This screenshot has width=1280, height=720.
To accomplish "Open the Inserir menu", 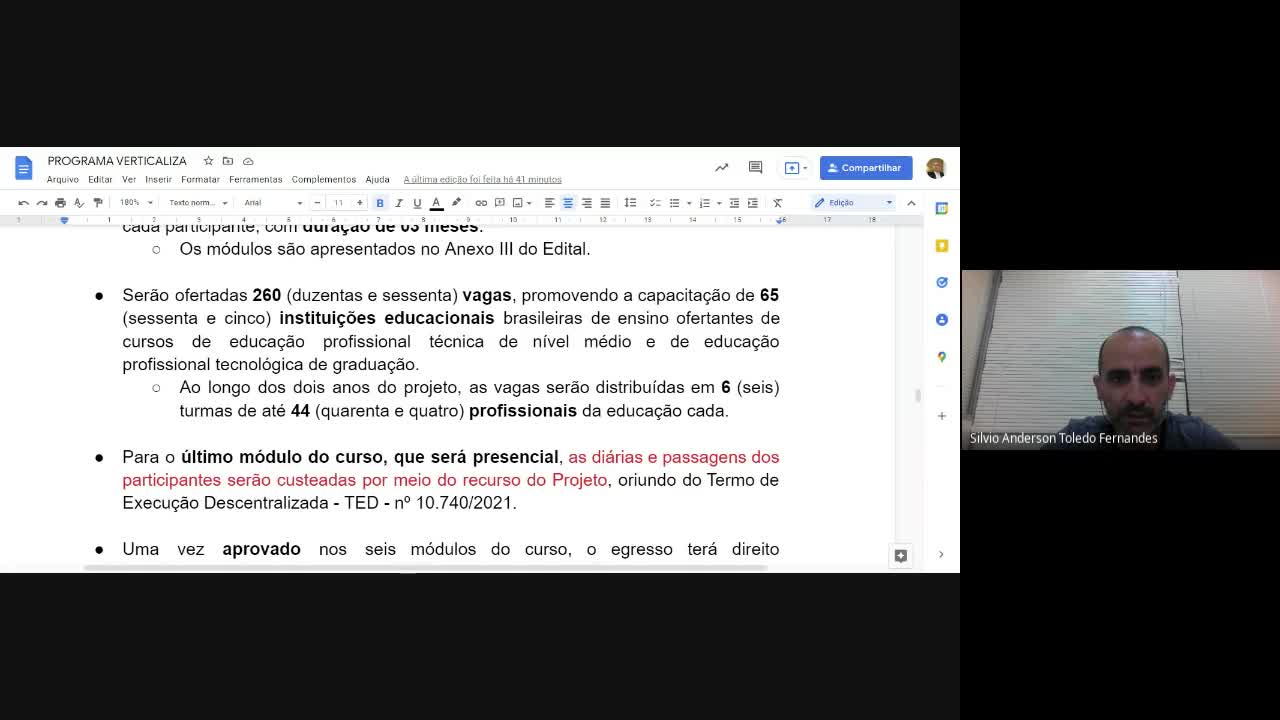I will click(x=158, y=180).
